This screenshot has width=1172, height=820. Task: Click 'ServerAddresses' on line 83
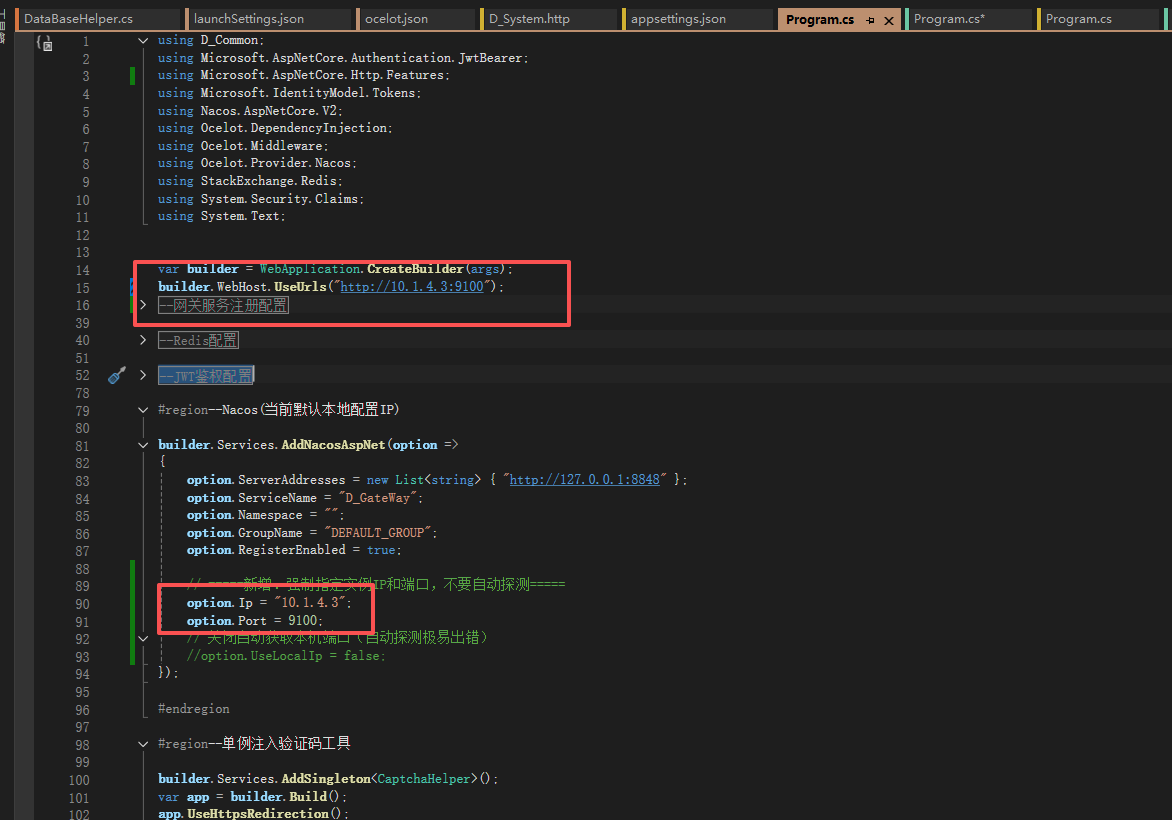pos(292,480)
